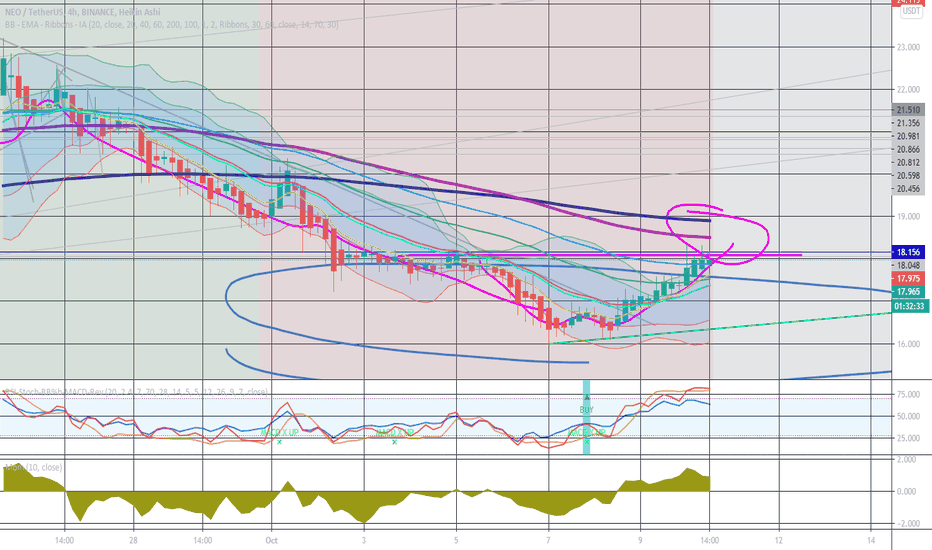The height and width of the screenshot is (550, 932).
Task: Click the 20.598 price level label
Action: 908,175
